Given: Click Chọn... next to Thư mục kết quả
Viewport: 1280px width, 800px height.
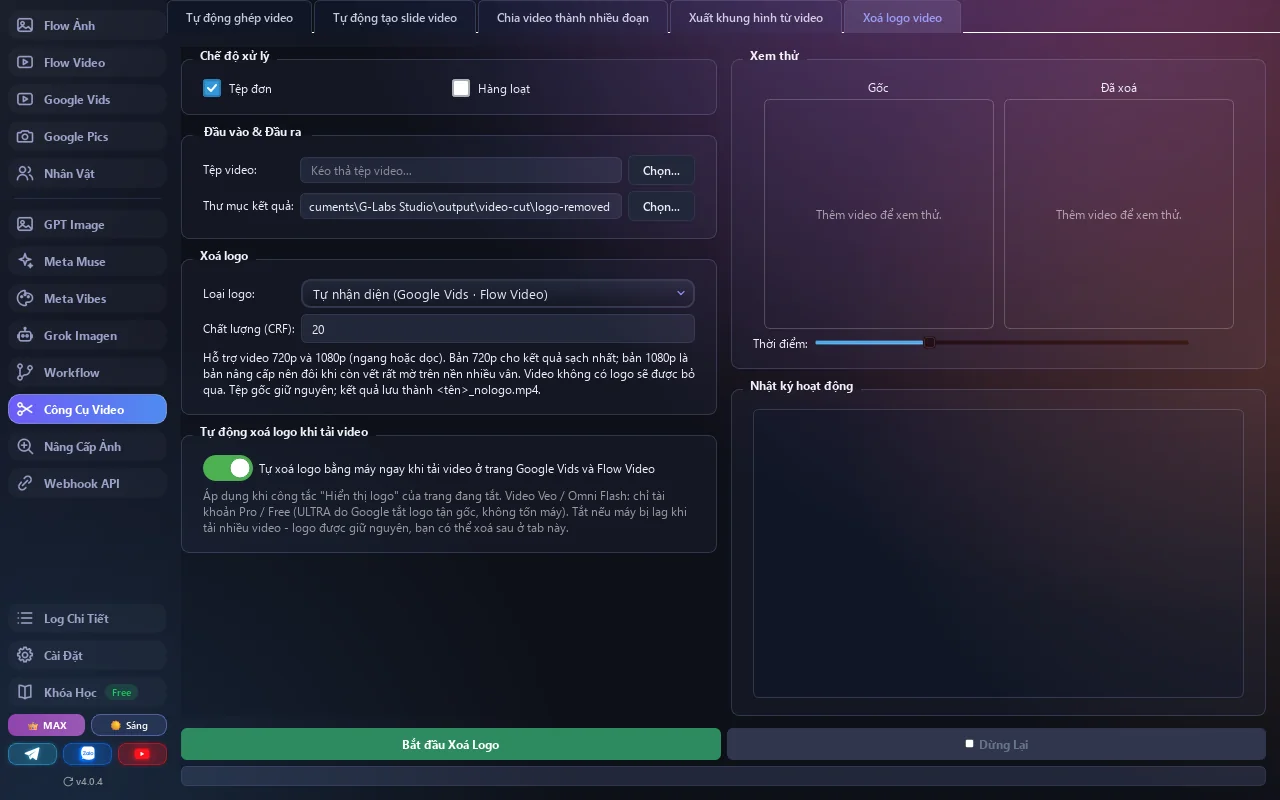Looking at the screenshot, I should pos(661,207).
